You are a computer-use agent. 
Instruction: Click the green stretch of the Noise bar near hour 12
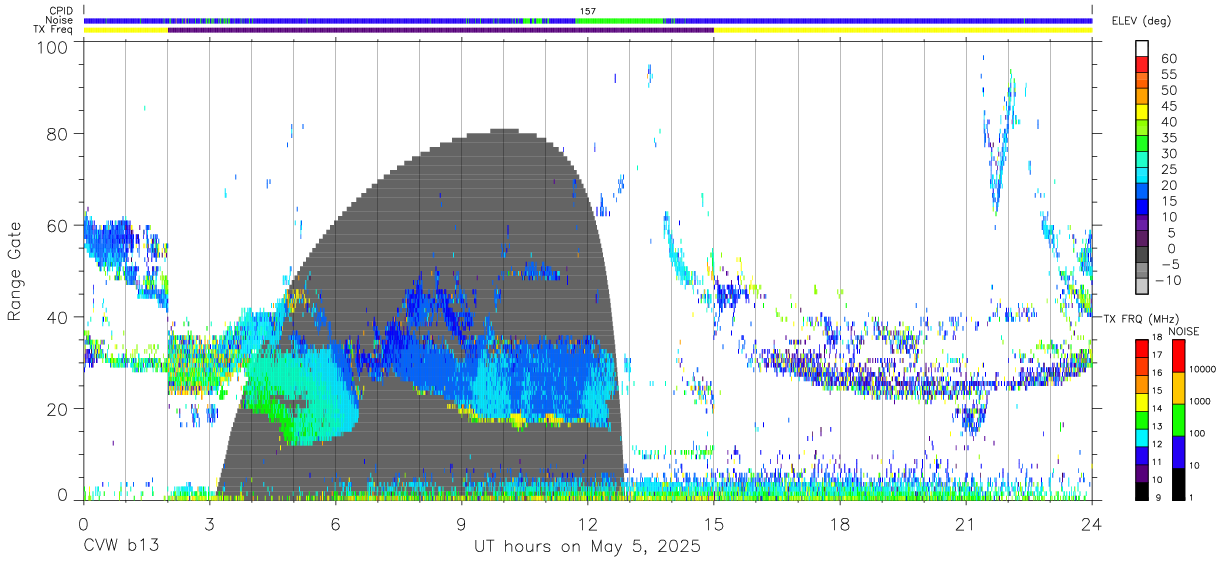tap(618, 20)
